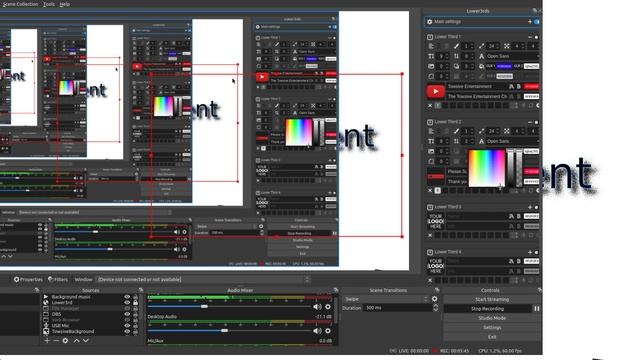The width and height of the screenshot is (640, 360).
Task: Open Lower Third 1 Open Sans font dropdown
Action: 512,56
